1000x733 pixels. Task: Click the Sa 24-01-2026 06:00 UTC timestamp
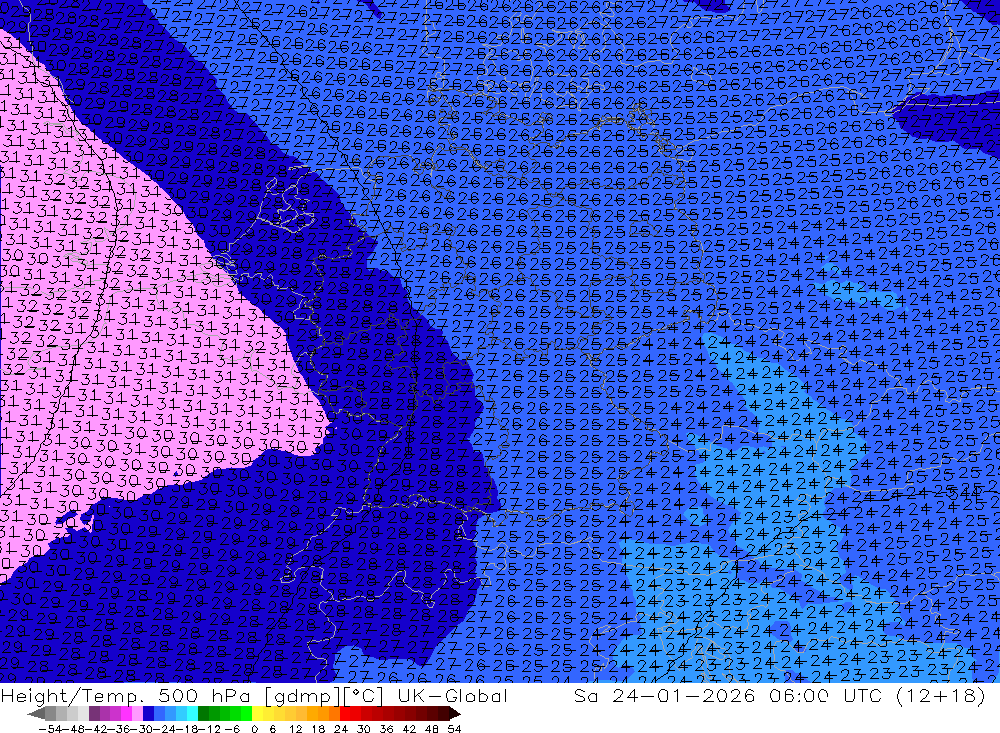click(727, 695)
